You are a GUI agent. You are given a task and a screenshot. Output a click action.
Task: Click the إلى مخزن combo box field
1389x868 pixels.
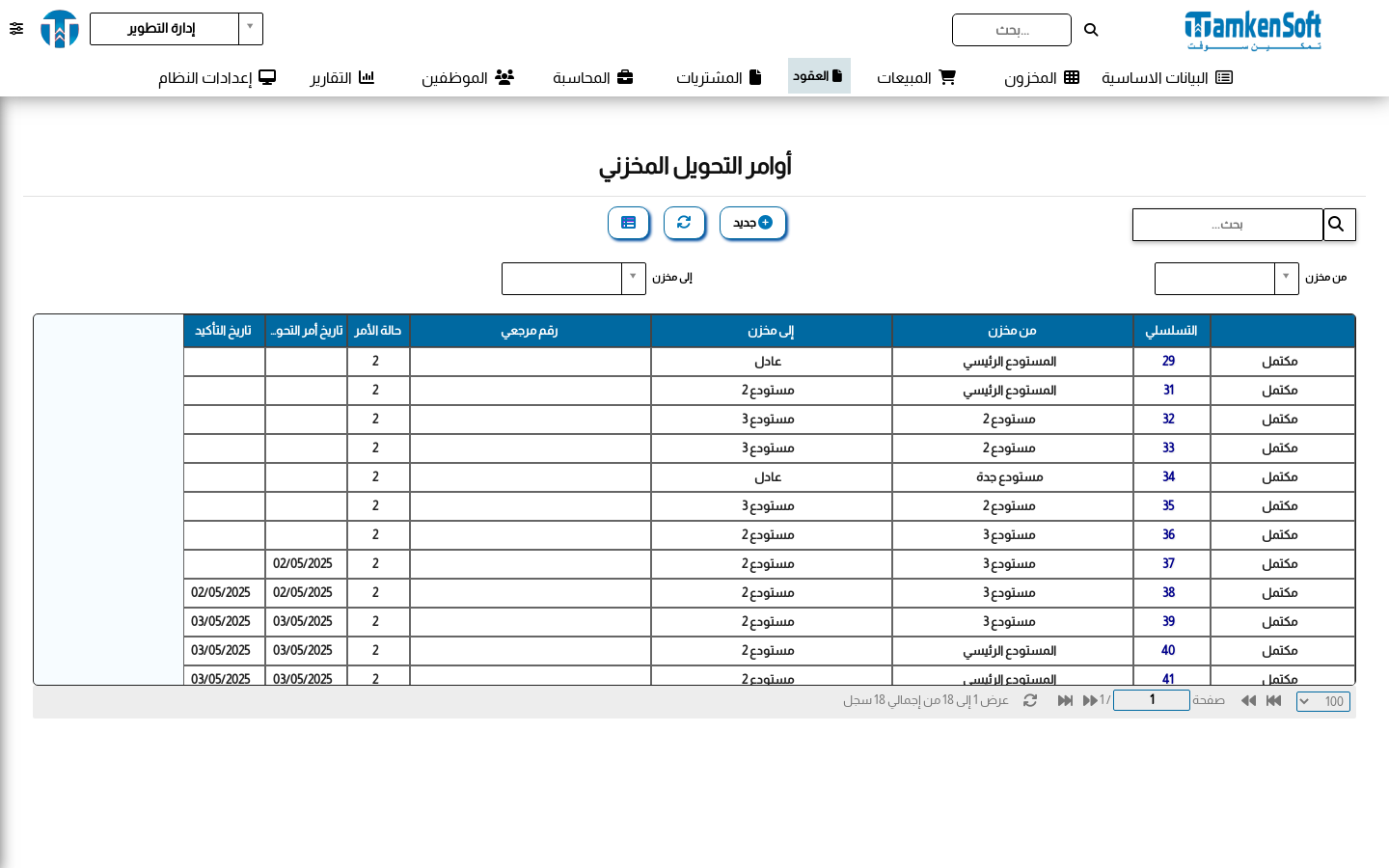pos(561,279)
